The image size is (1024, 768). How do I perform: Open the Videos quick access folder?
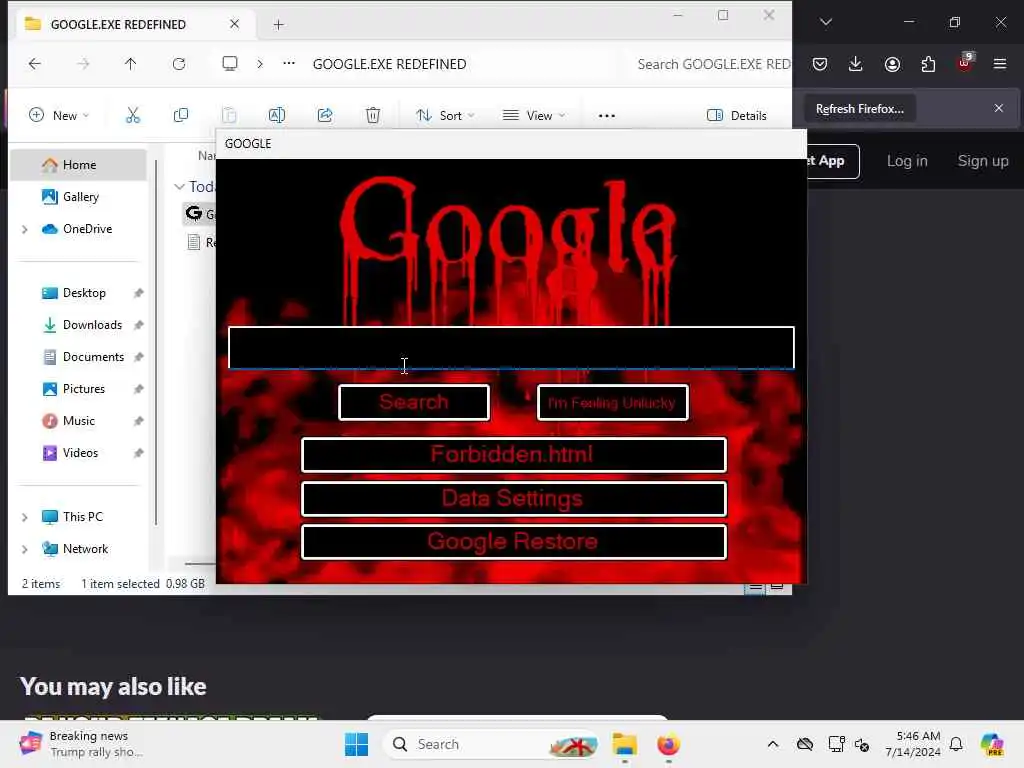tap(78, 453)
